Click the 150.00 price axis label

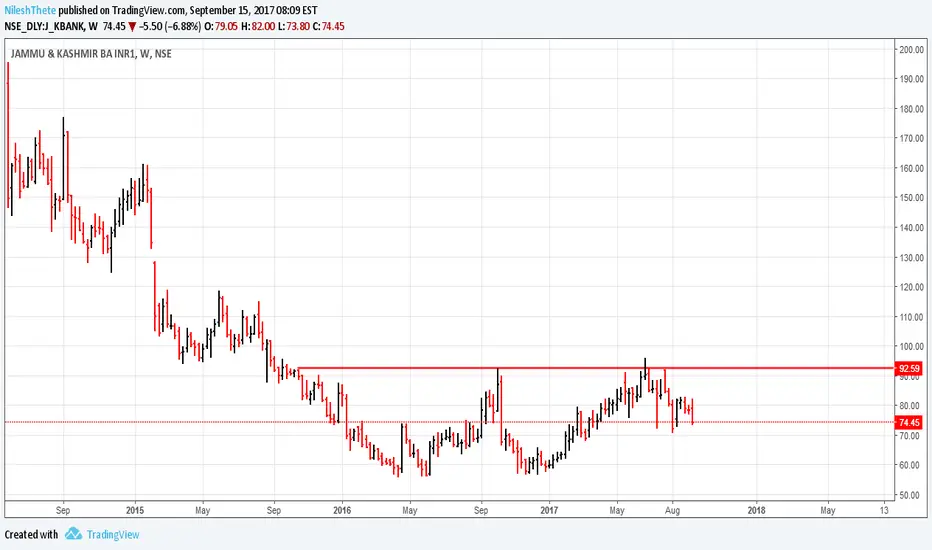point(911,197)
